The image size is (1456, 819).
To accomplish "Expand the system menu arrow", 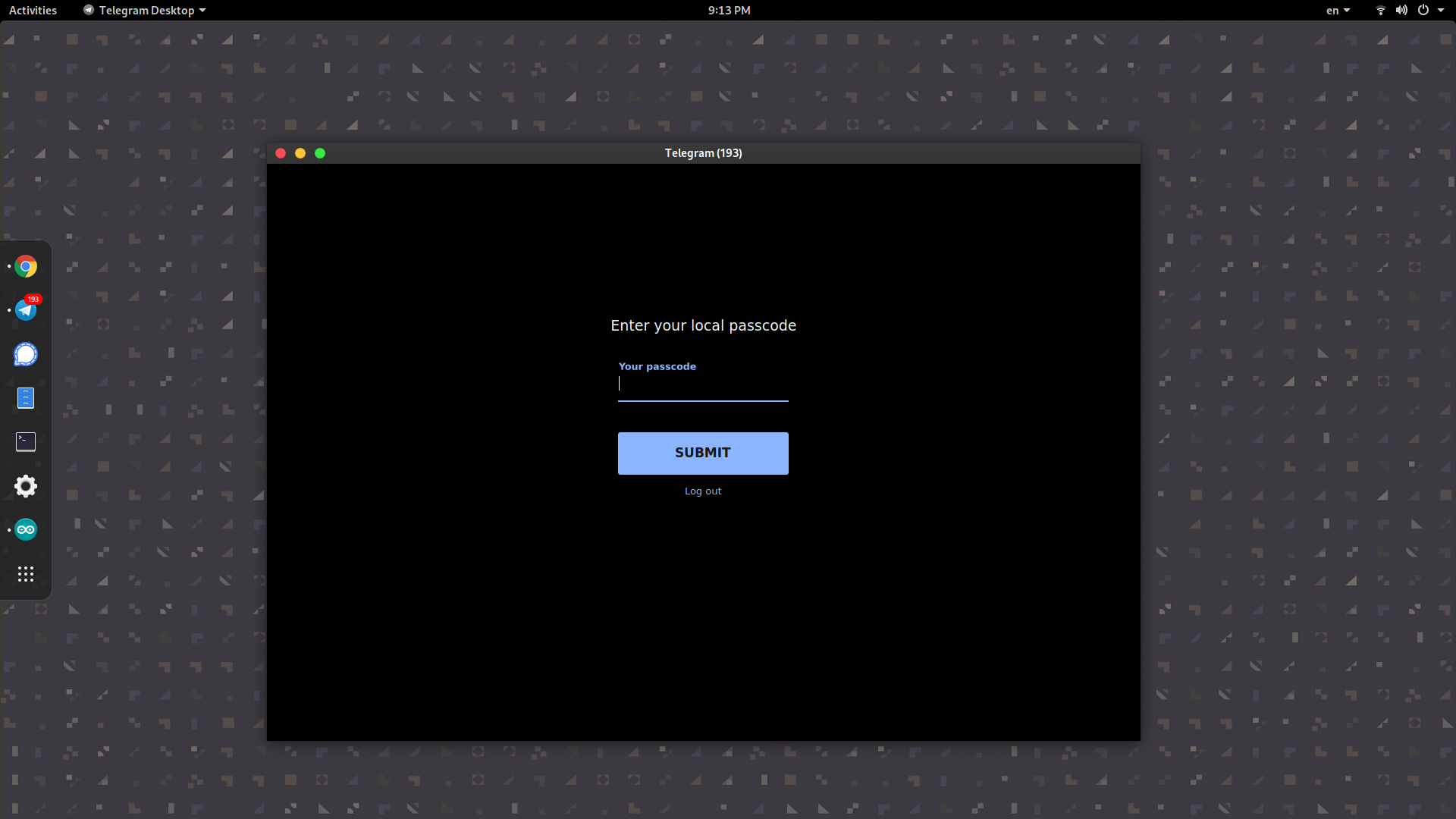I will [x=1441, y=11].
